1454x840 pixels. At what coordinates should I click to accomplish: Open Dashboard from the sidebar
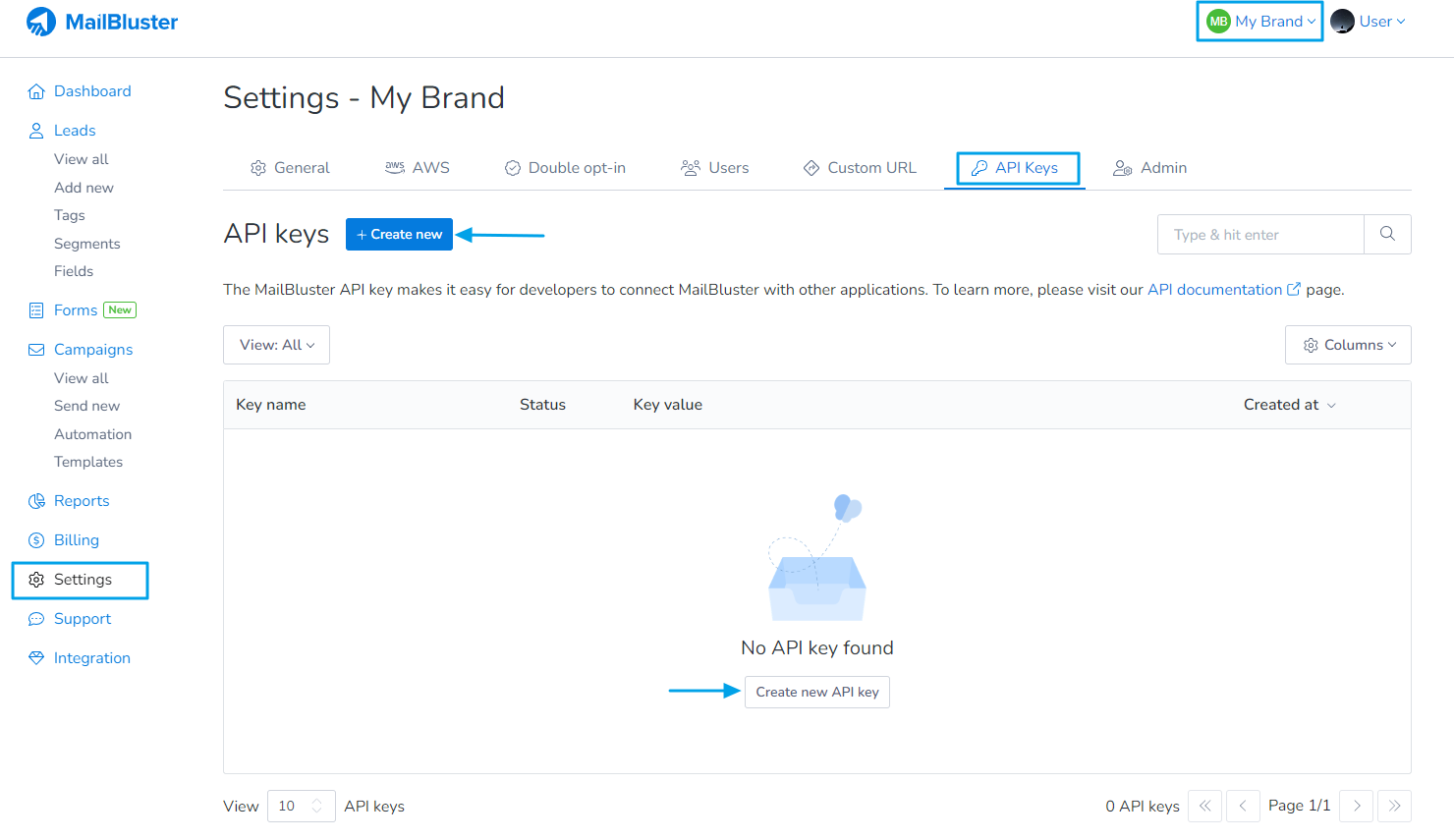tap(92, 91)
